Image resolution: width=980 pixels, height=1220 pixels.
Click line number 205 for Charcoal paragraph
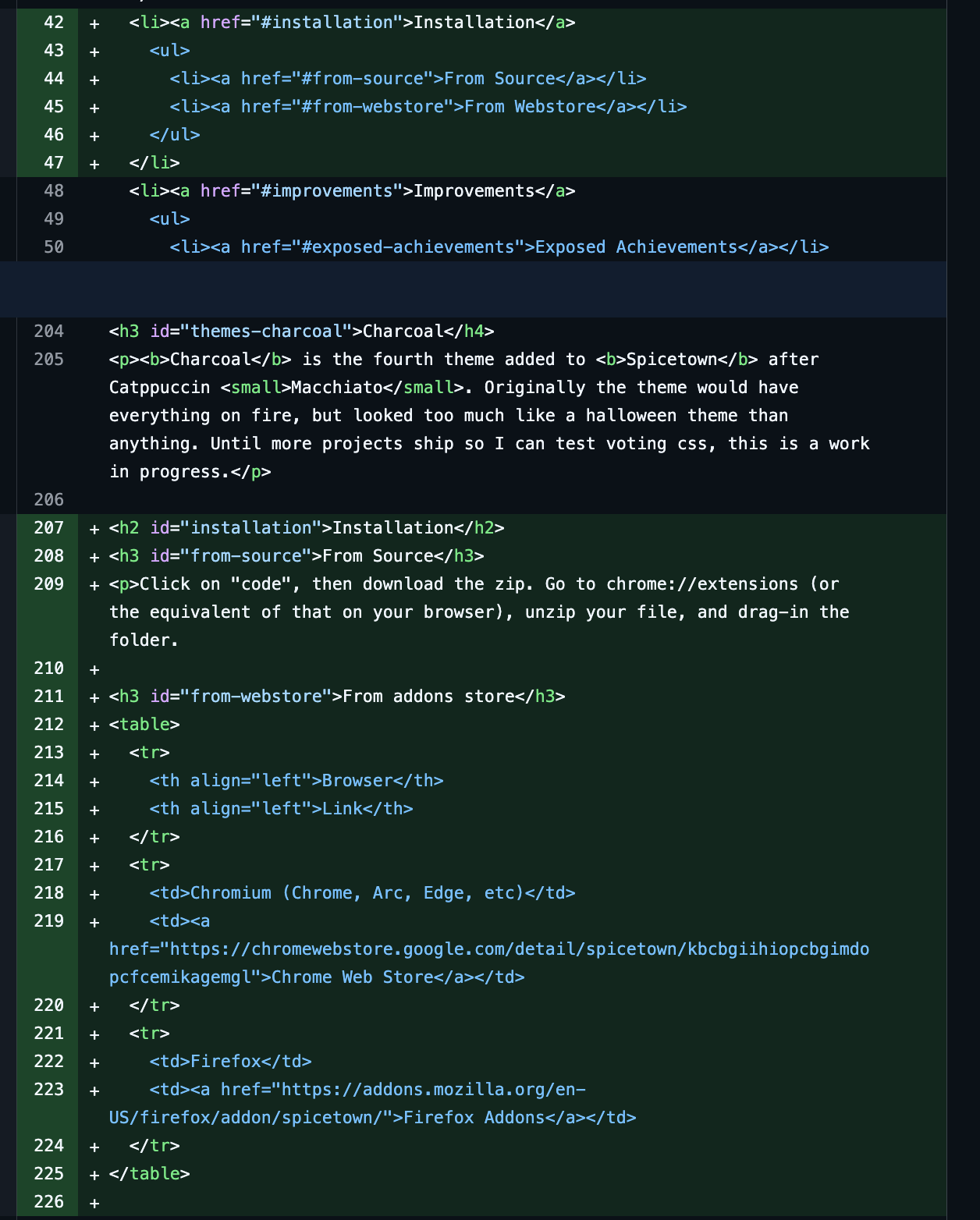[x=49, y=360]
